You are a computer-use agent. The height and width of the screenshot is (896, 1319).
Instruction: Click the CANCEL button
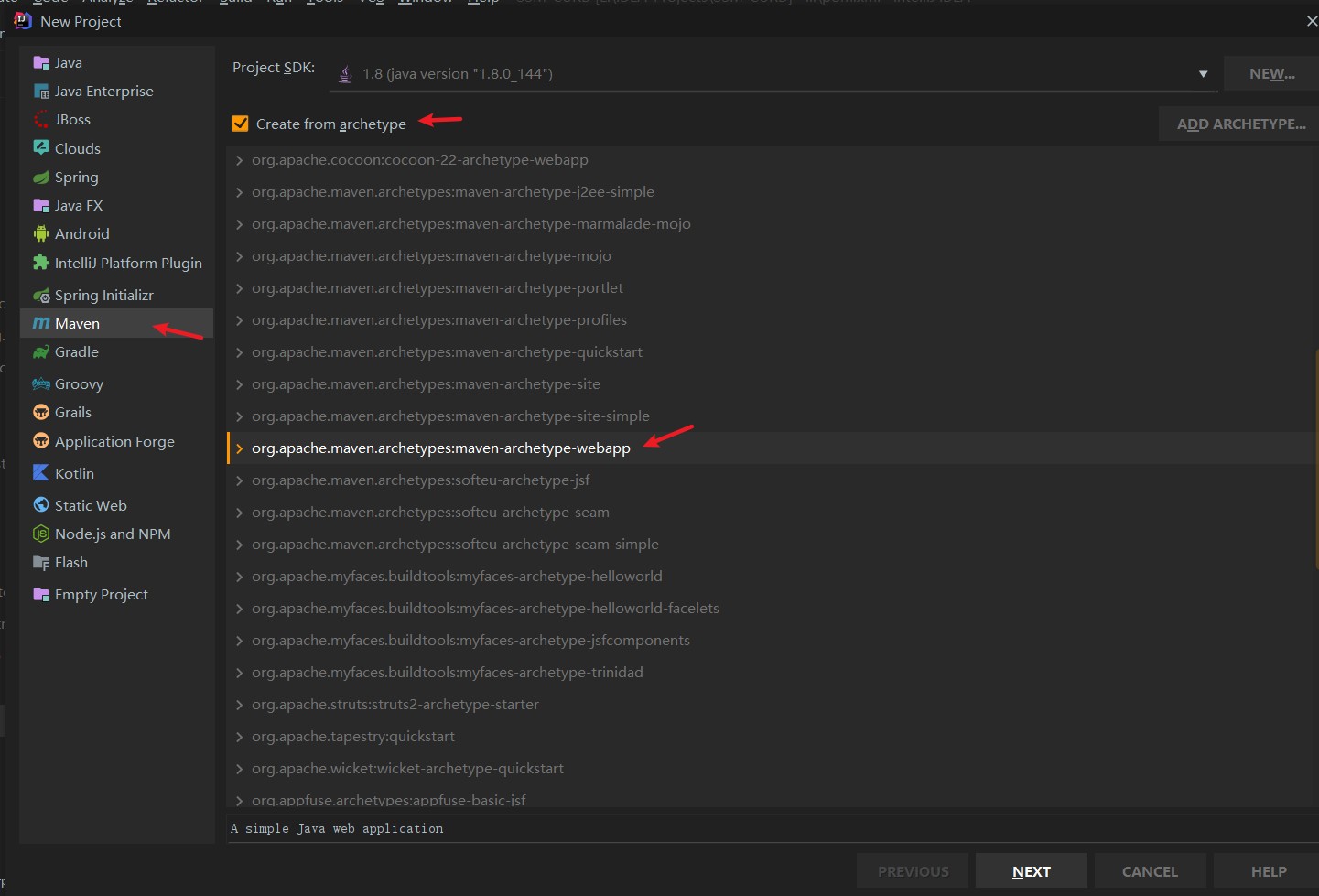point(1150,871)
